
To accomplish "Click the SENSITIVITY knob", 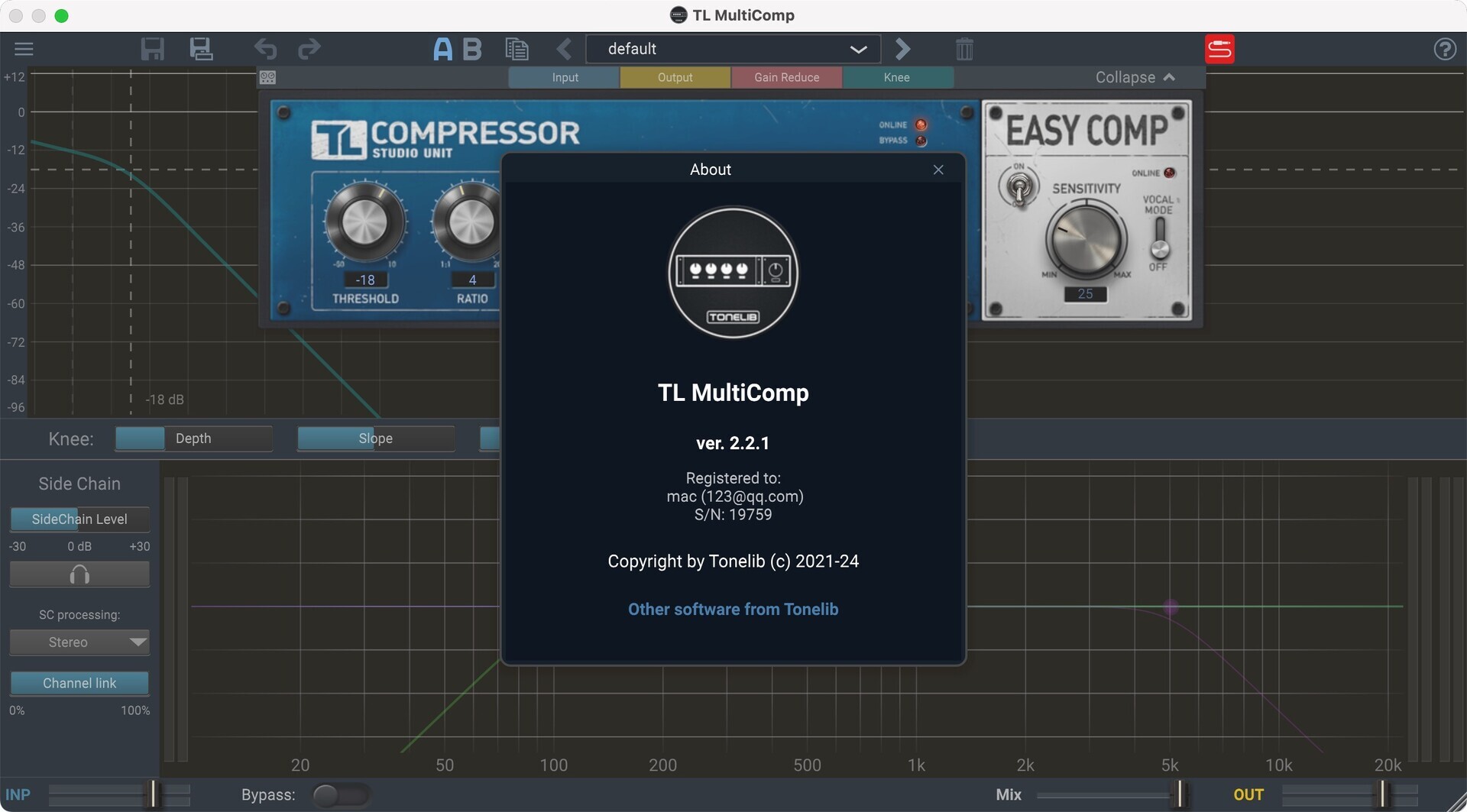I will [x=1086, y=239].
